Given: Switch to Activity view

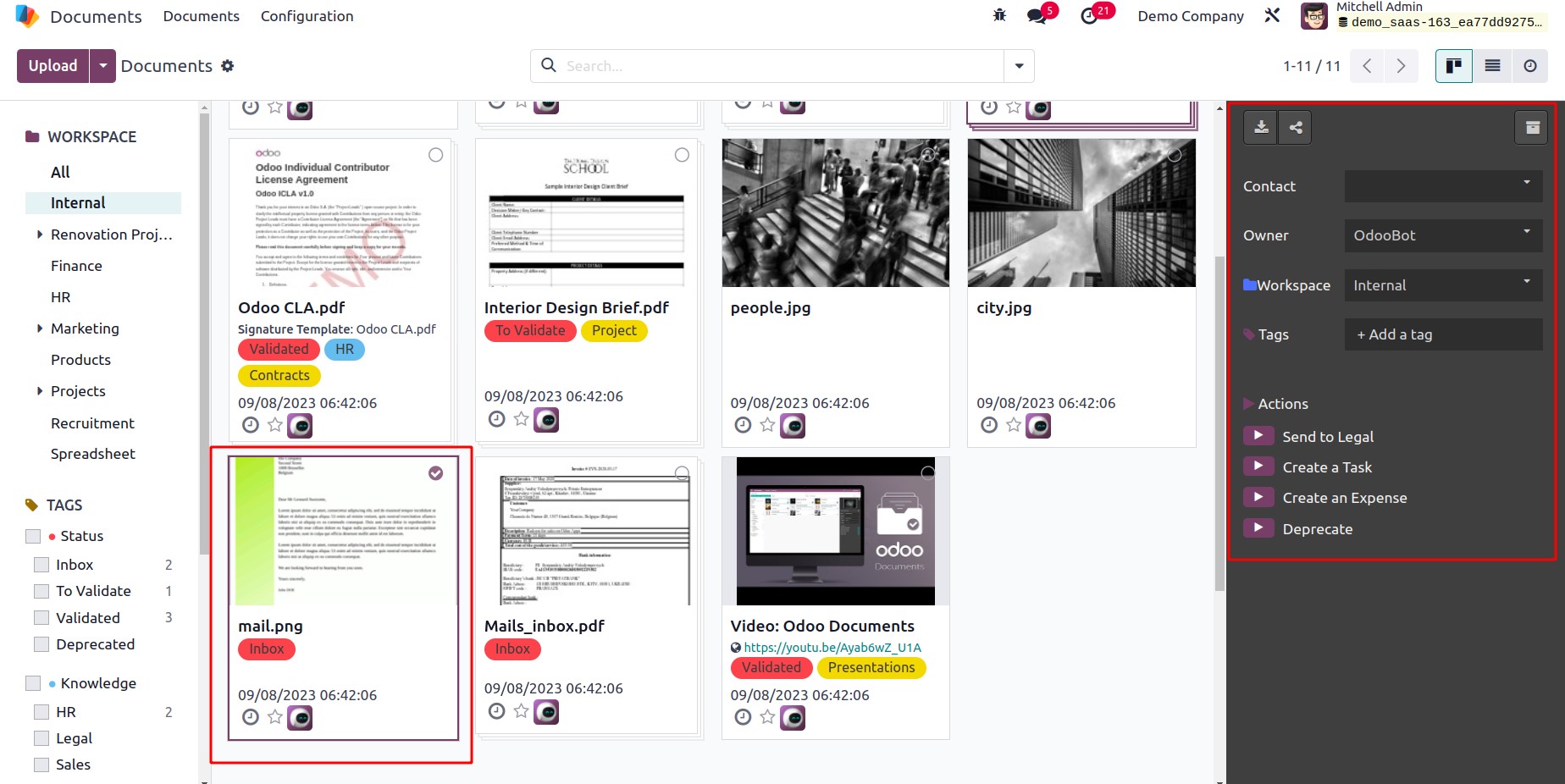Looking at the screenshot, I should (1530, 66).
